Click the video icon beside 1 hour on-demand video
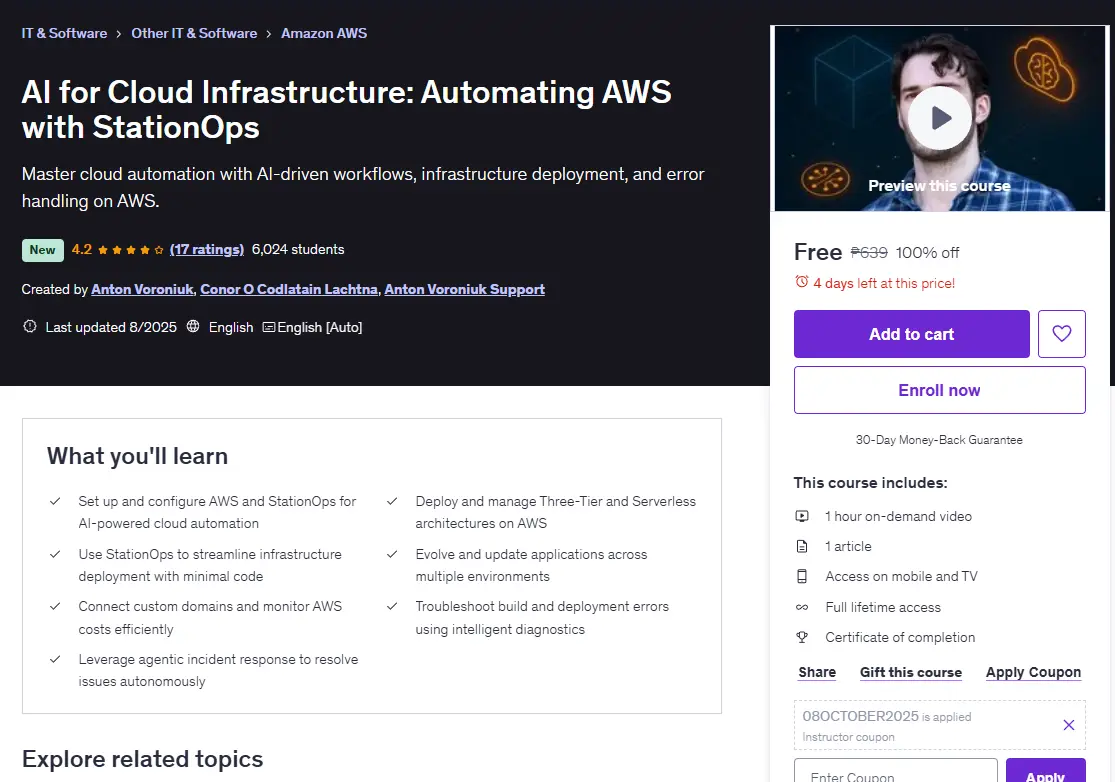The image size is (1115, 782). tap(801, 516)
